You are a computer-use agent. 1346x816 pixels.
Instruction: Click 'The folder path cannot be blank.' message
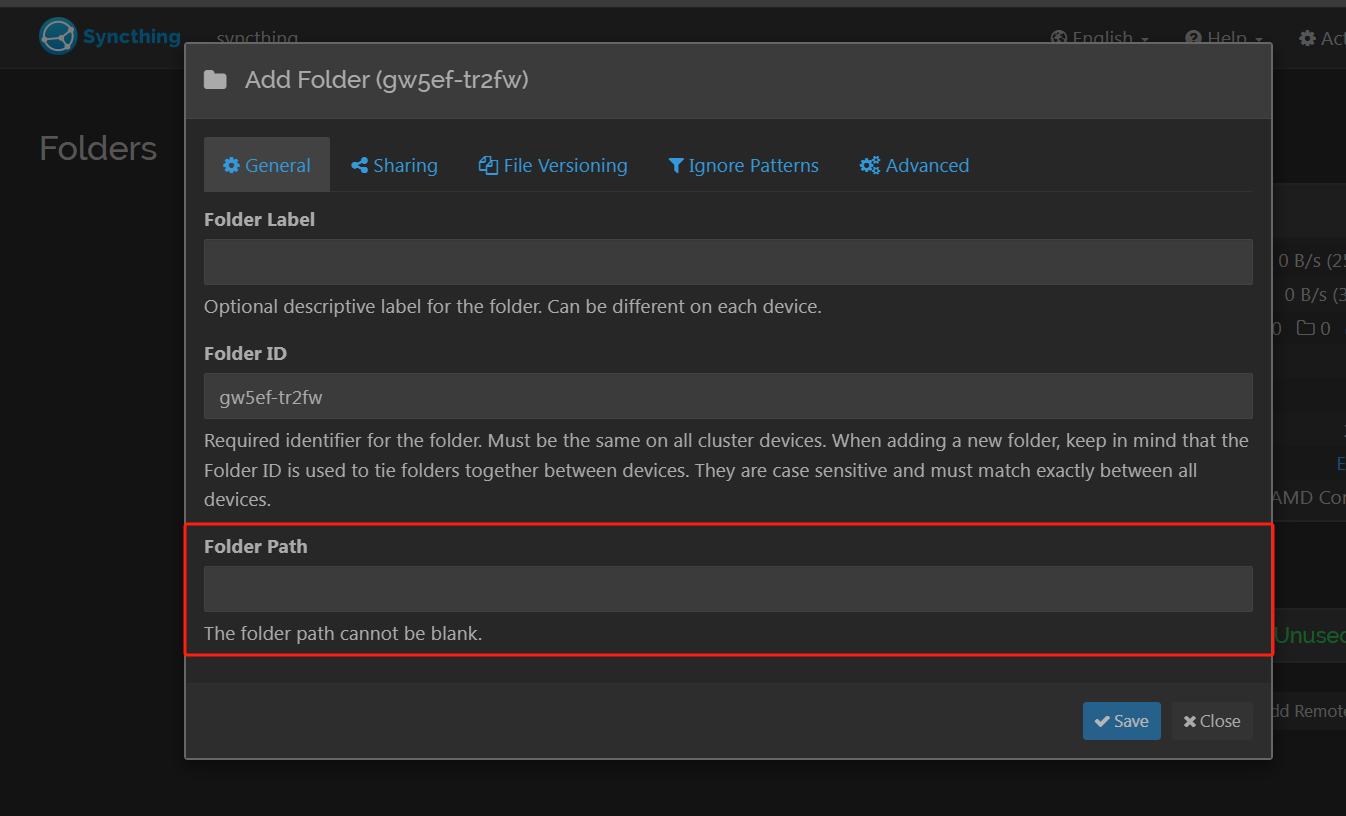[x=343, y=633]
